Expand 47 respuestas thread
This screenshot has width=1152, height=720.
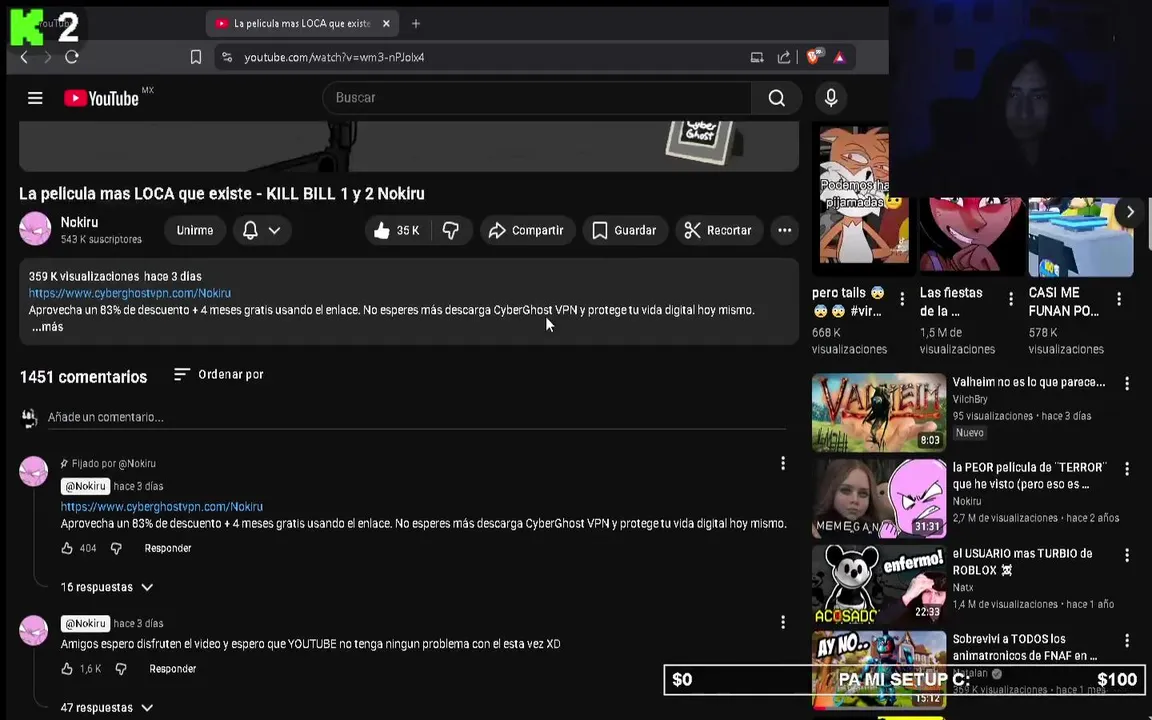(107, 708)
